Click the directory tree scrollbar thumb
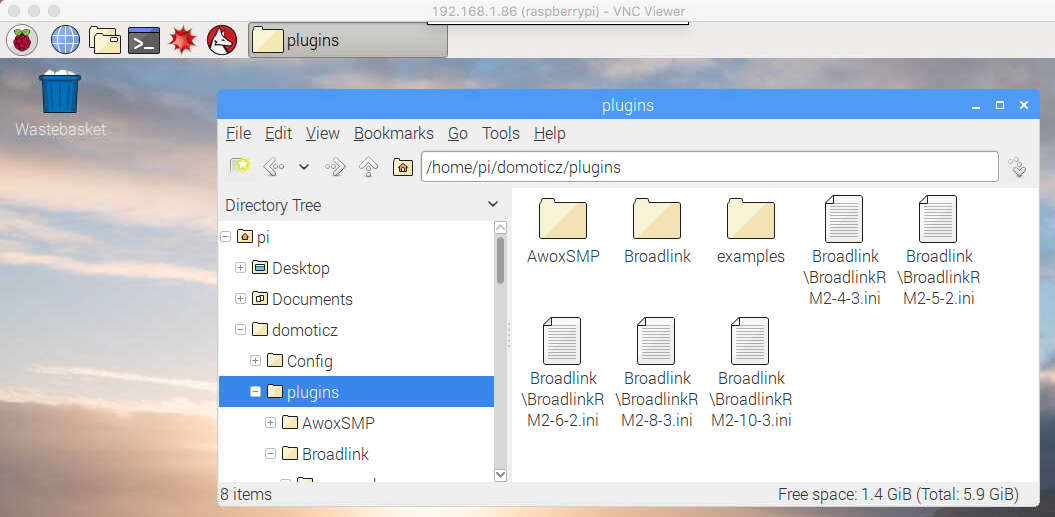 tap(500, 260)
